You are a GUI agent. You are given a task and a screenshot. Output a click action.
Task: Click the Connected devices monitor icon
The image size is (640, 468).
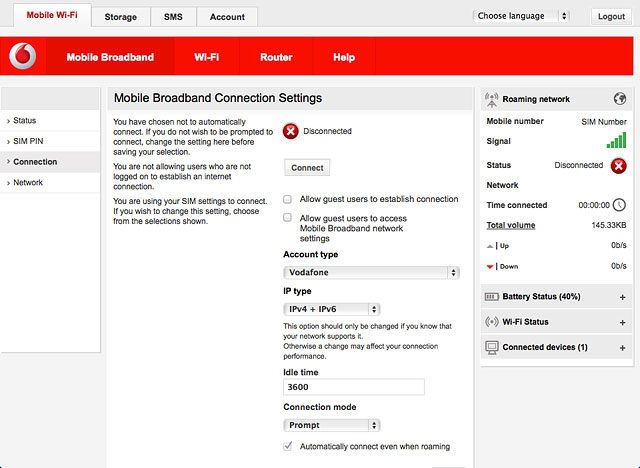492,348
